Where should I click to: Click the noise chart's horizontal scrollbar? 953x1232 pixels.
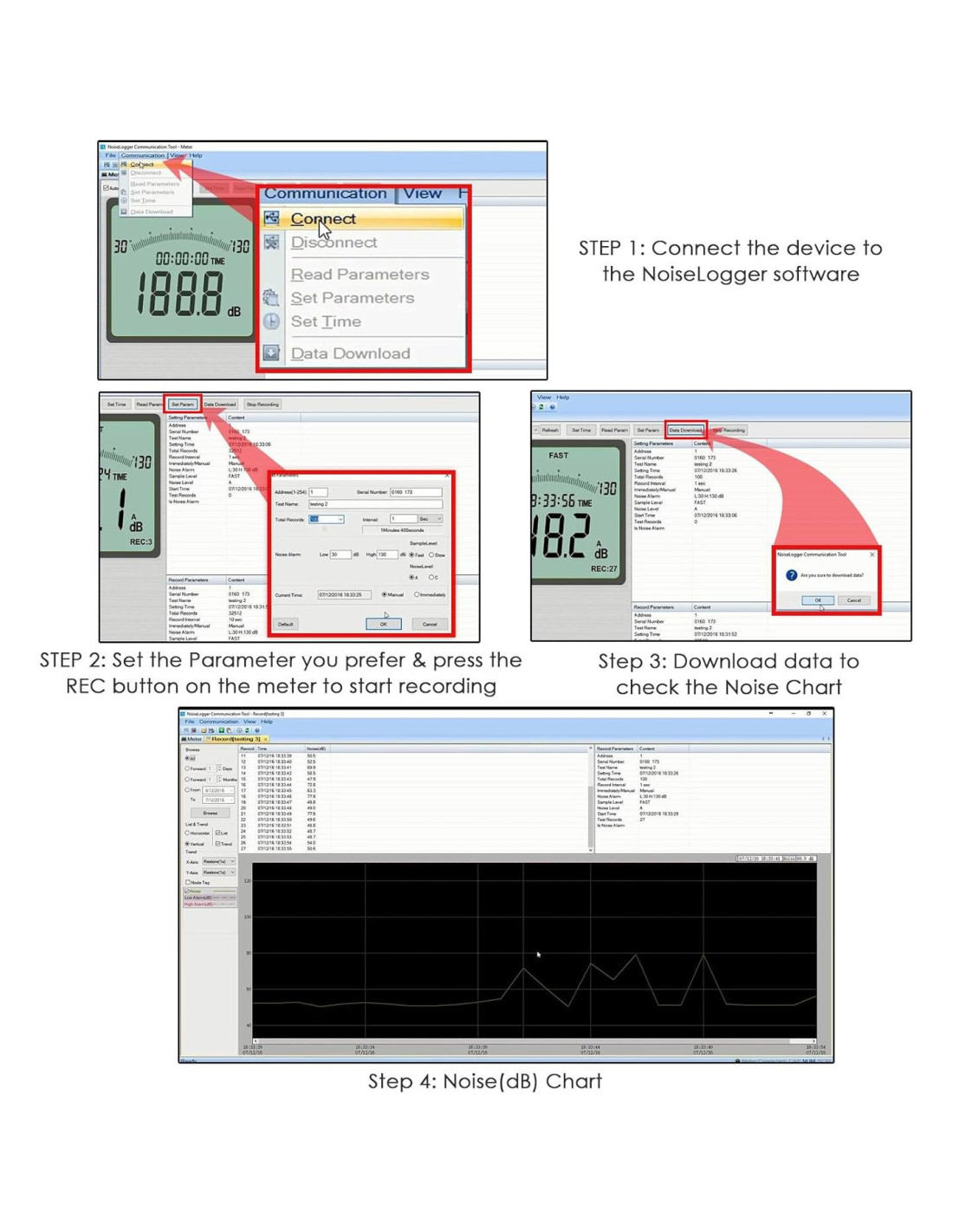534,1041
